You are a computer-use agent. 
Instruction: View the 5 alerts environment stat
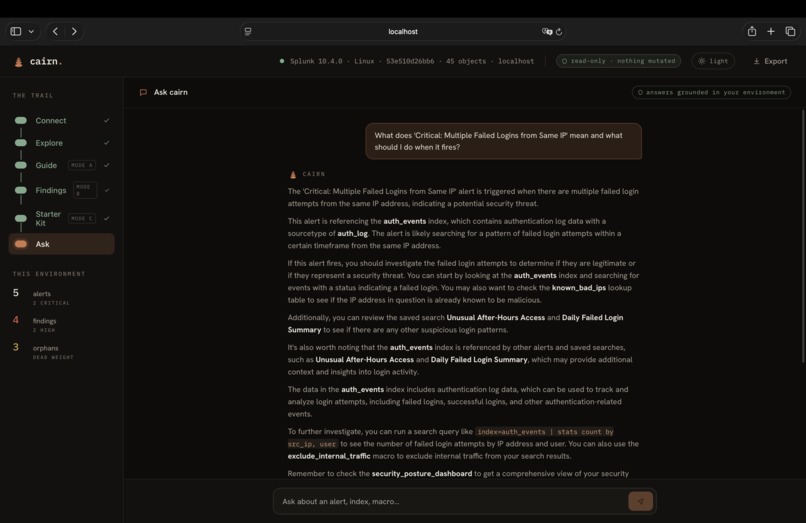[42, 297]
